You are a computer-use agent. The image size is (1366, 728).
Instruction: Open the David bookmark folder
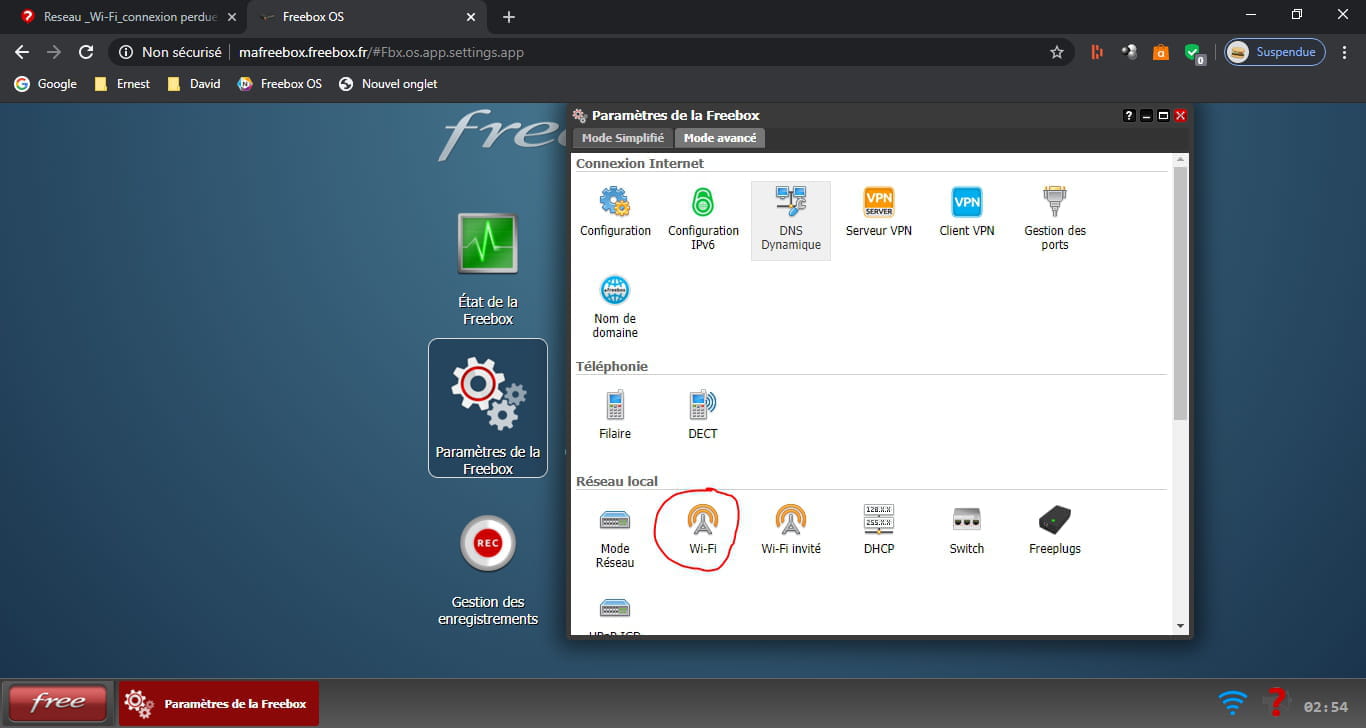tap(194, 84)
